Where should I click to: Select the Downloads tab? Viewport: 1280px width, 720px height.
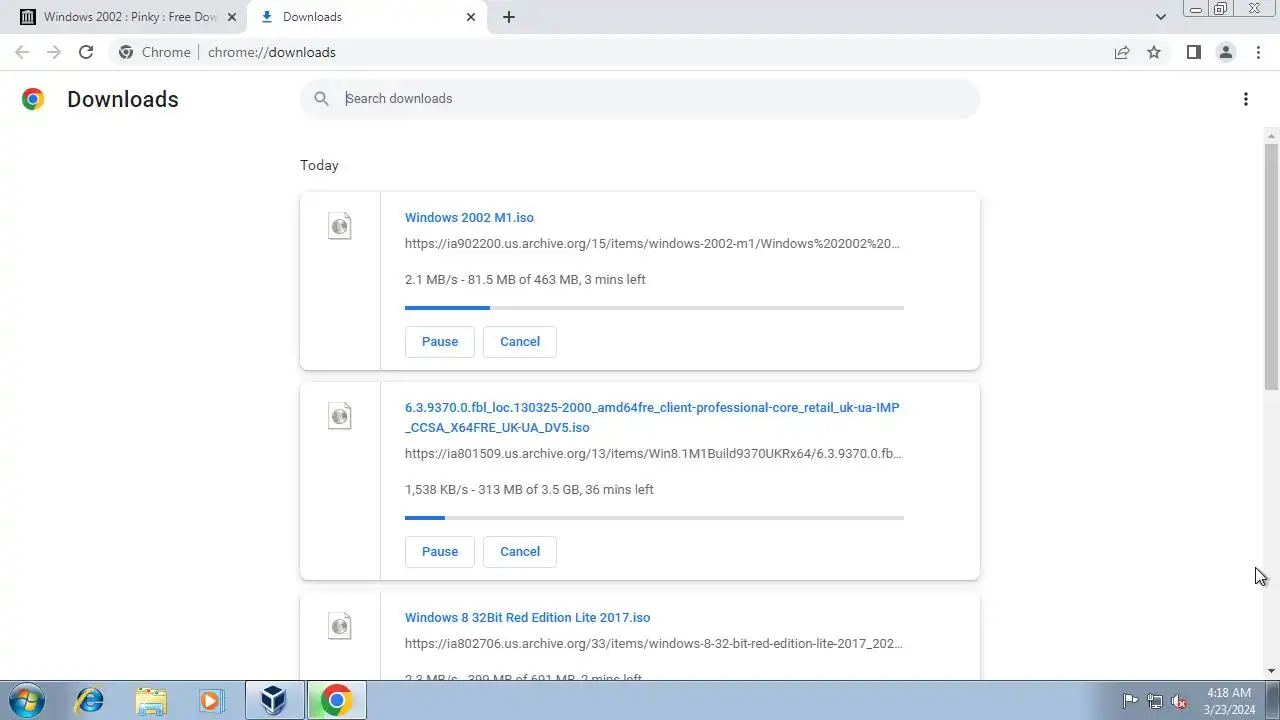367,17
